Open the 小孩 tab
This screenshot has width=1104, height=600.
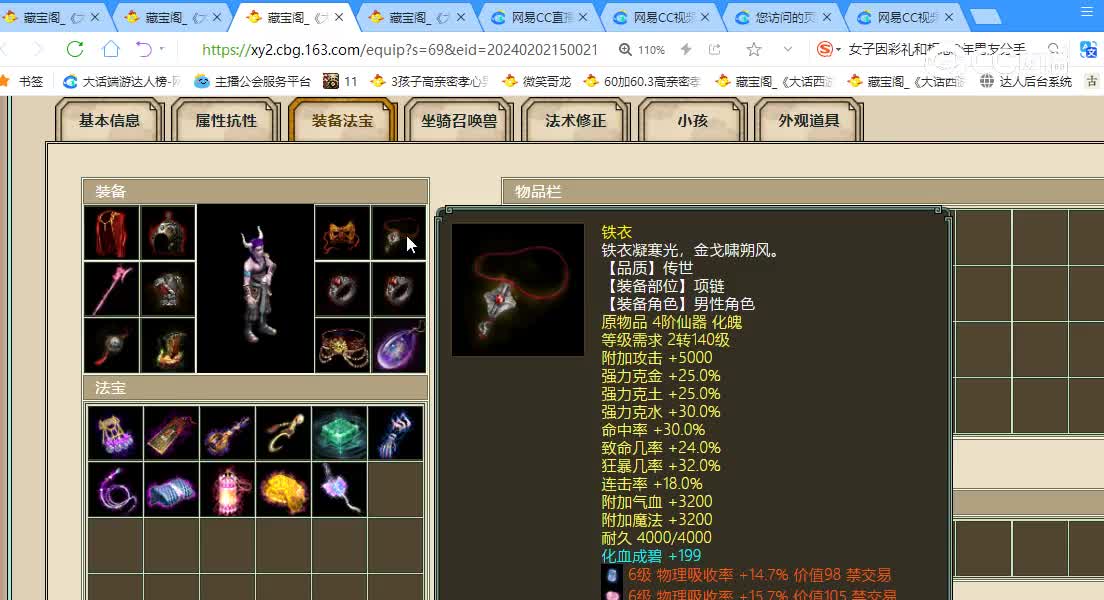(x=692, y=120)
